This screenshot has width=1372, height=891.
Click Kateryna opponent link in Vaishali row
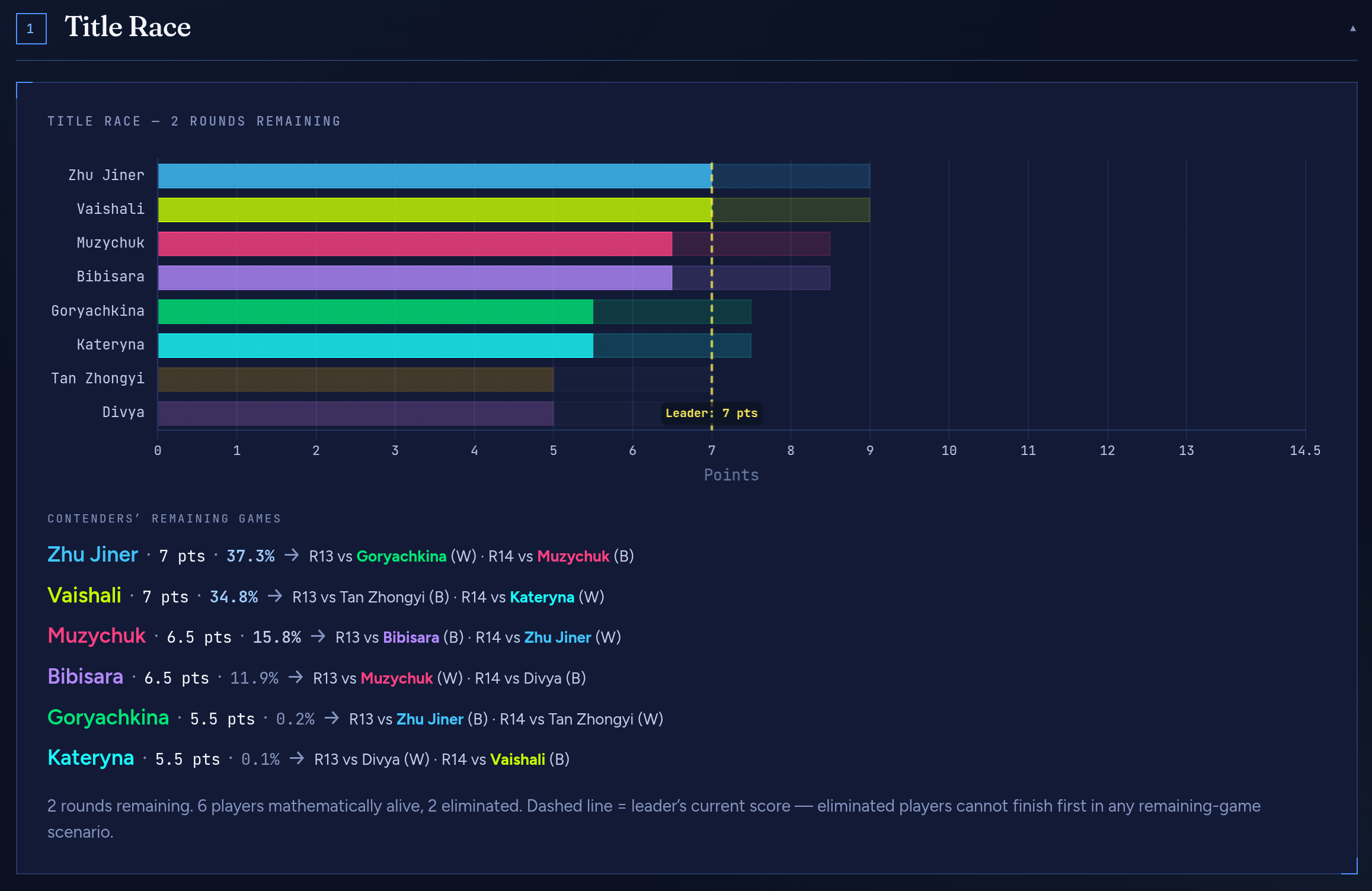click(x=542, y=597)
